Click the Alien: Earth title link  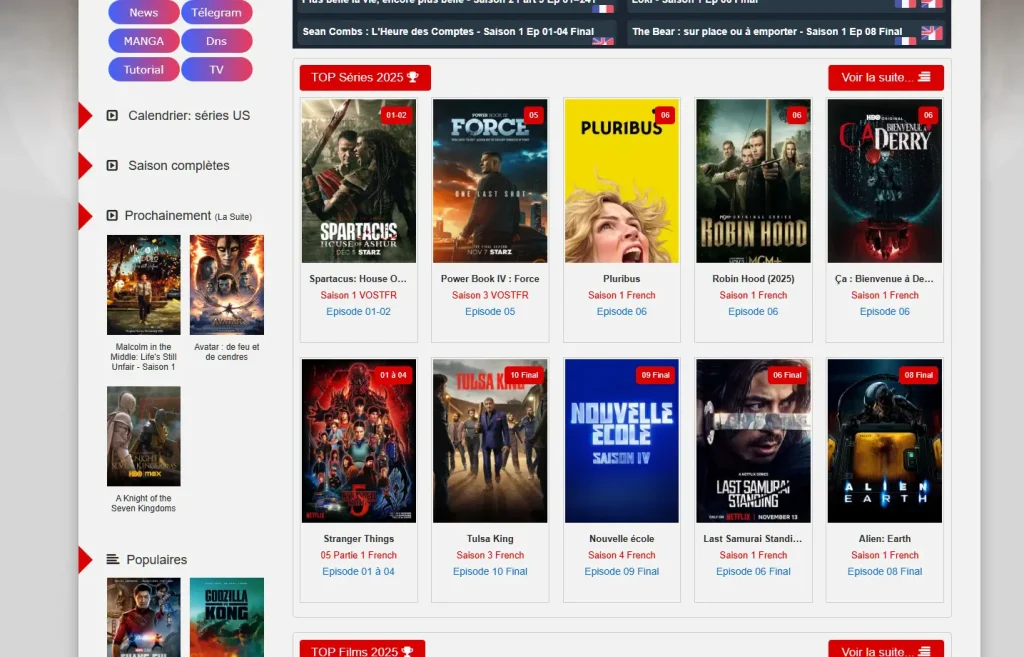(x=885, y=539)
